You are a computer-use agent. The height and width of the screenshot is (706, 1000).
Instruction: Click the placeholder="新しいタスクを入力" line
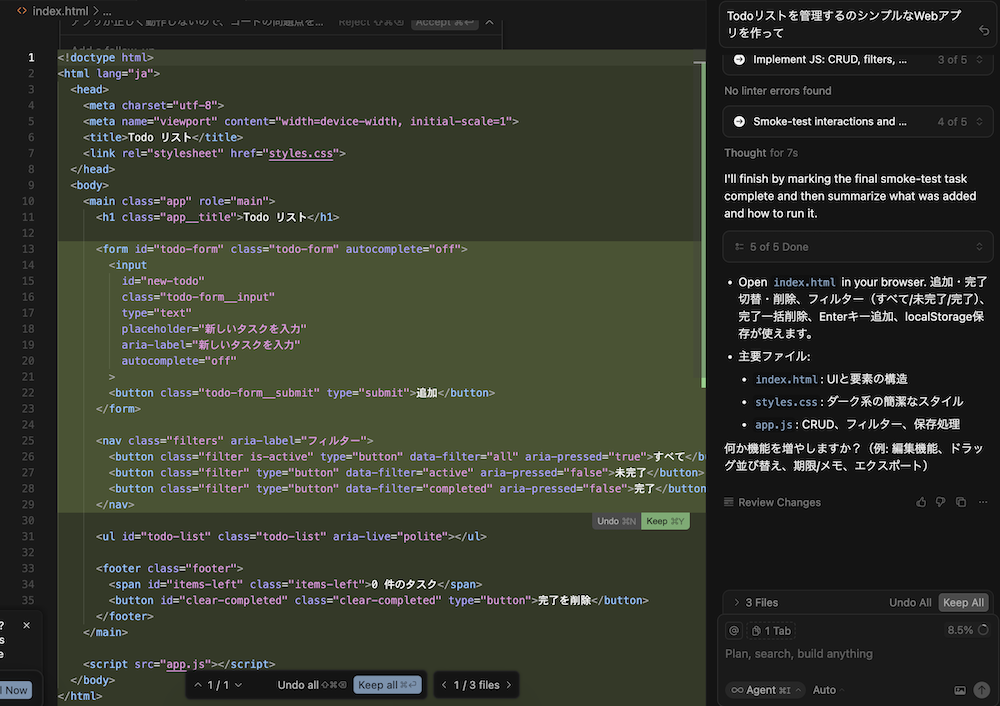click(x=214, y=328)
